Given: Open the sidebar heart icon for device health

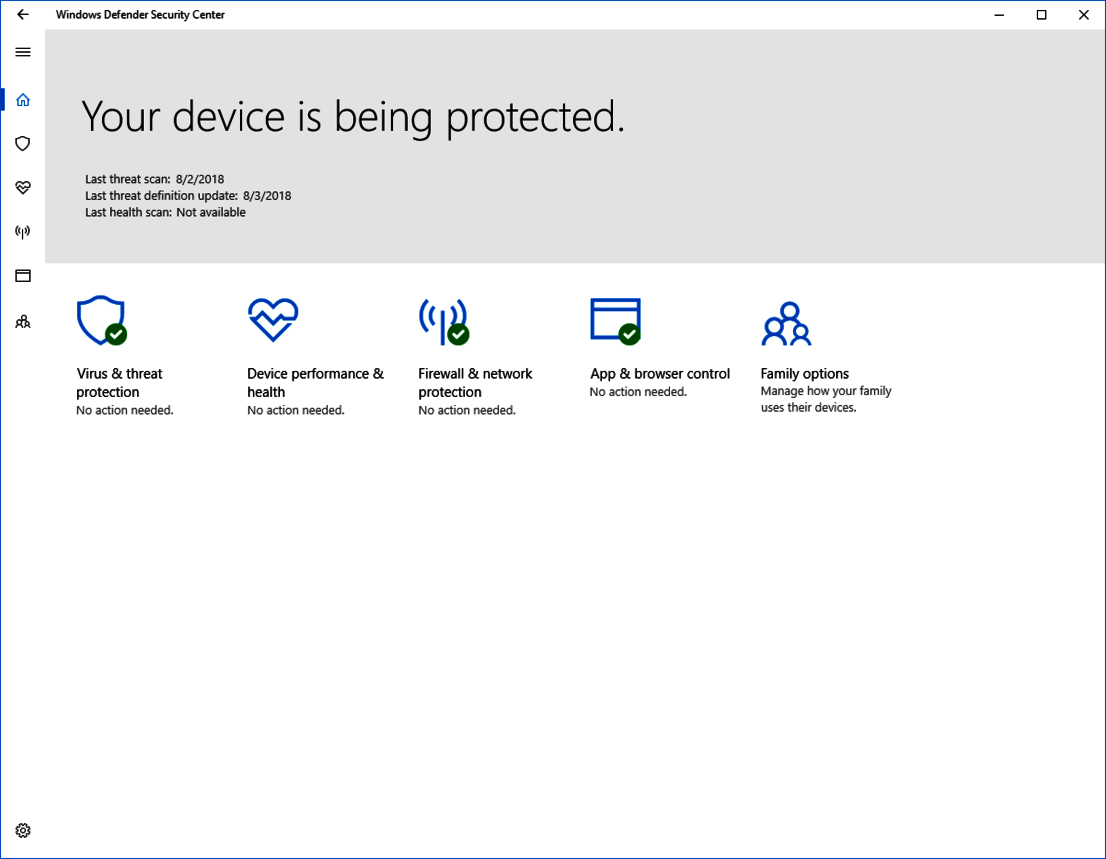Looking at the screenshot, I should pyautogui.click(x=23, y=188).
